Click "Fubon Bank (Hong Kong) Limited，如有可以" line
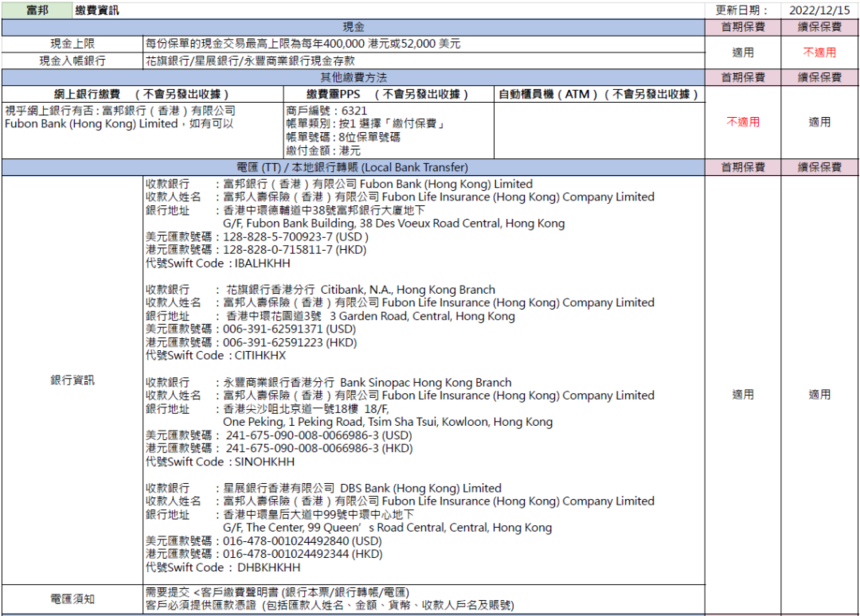 [x=119, y=124]
